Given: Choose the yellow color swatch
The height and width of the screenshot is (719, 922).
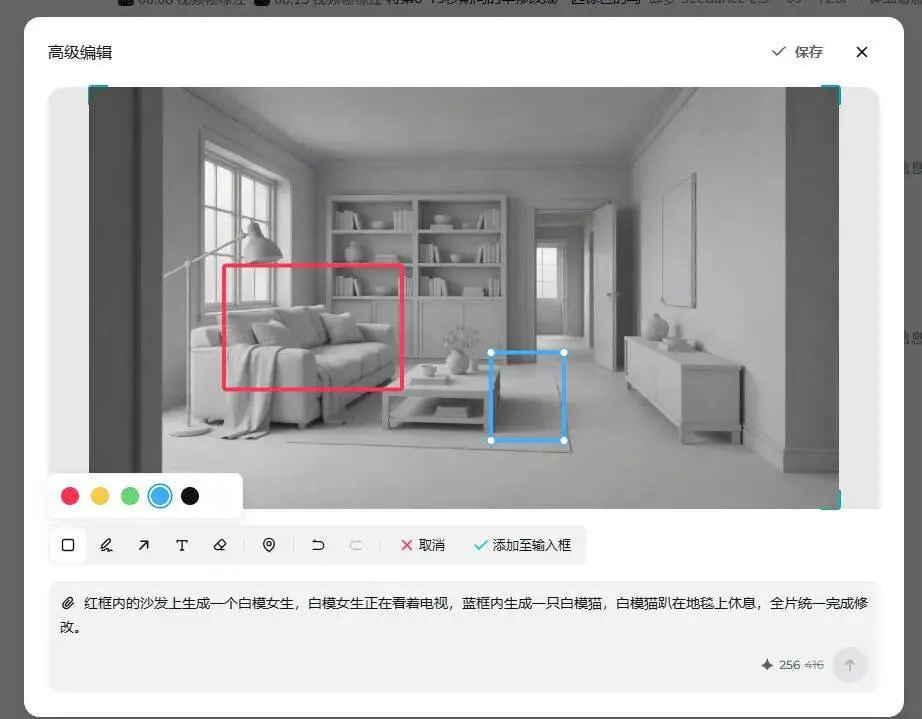Looking at the screenshot, I should [100, 496].
